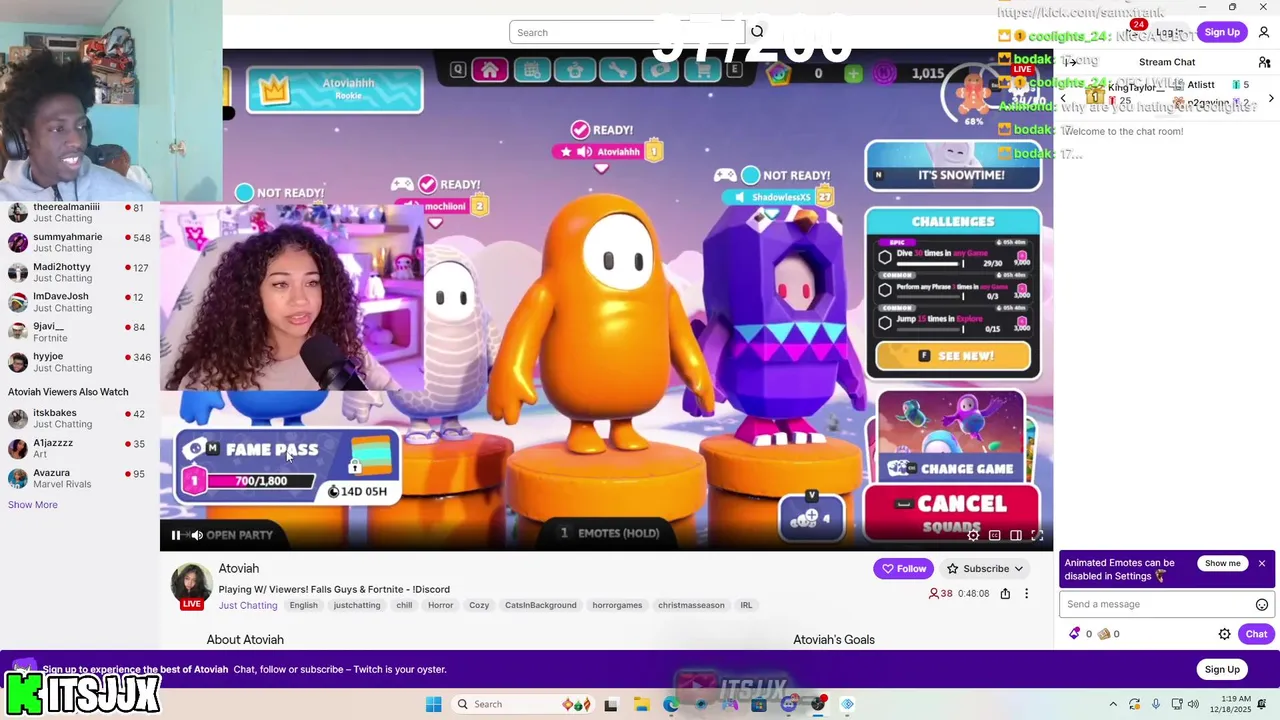Select the IRL tag
Screen dimensions: 1280x720
click(746, 605)
